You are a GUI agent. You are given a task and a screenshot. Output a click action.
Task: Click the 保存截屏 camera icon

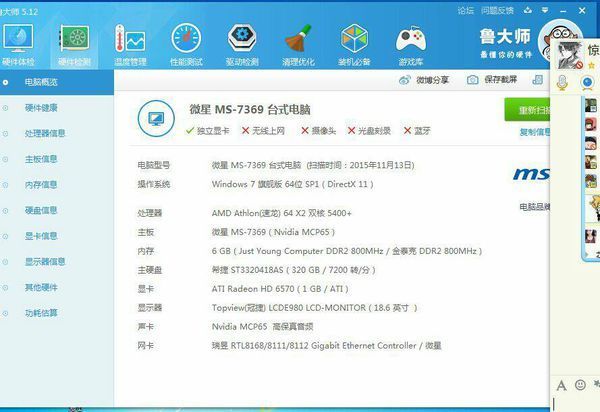click(x=473, y=80)
